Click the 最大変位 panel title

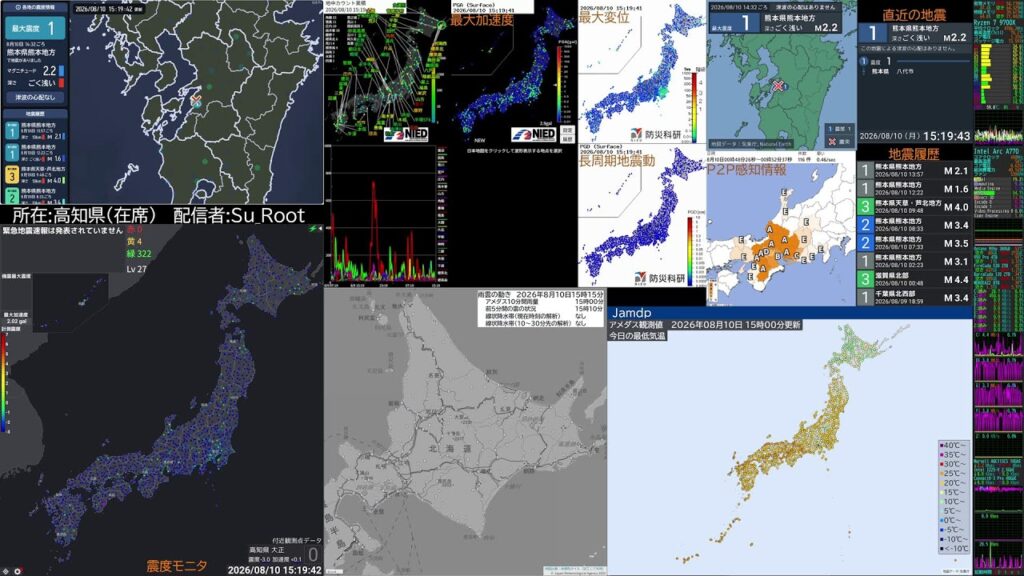tap(604, 18)
